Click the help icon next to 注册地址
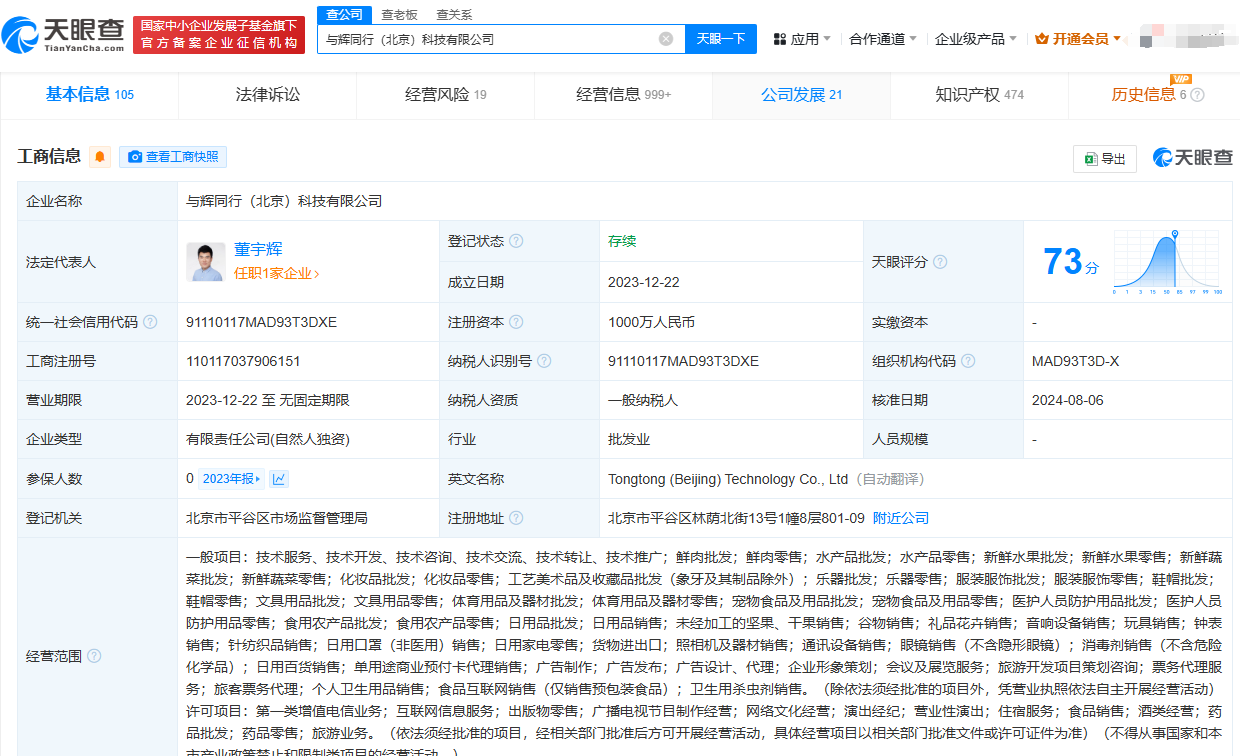The height and width of the screenshot is (756, 1240). [516, 518]
